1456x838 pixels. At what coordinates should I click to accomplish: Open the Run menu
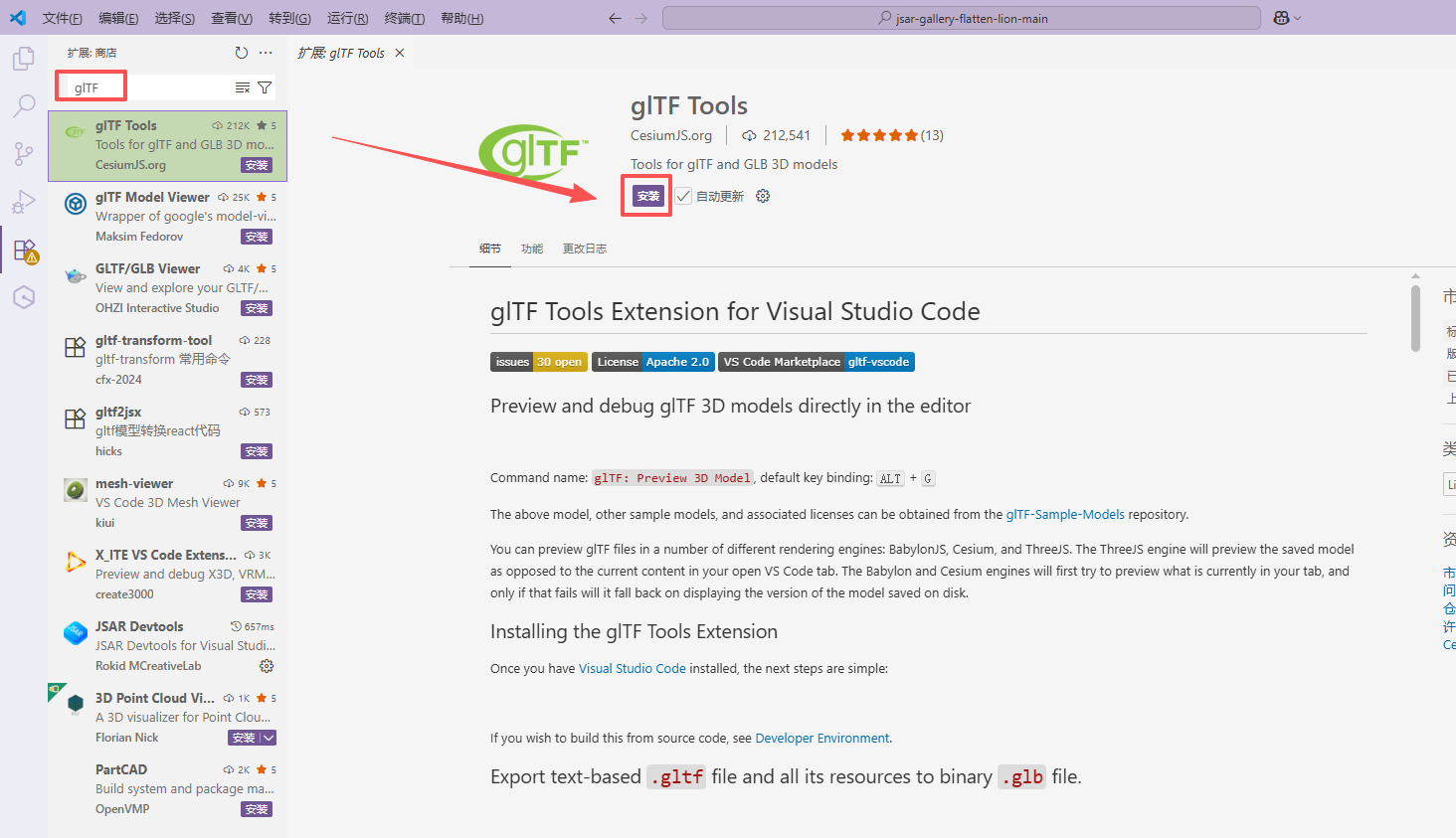347,18
